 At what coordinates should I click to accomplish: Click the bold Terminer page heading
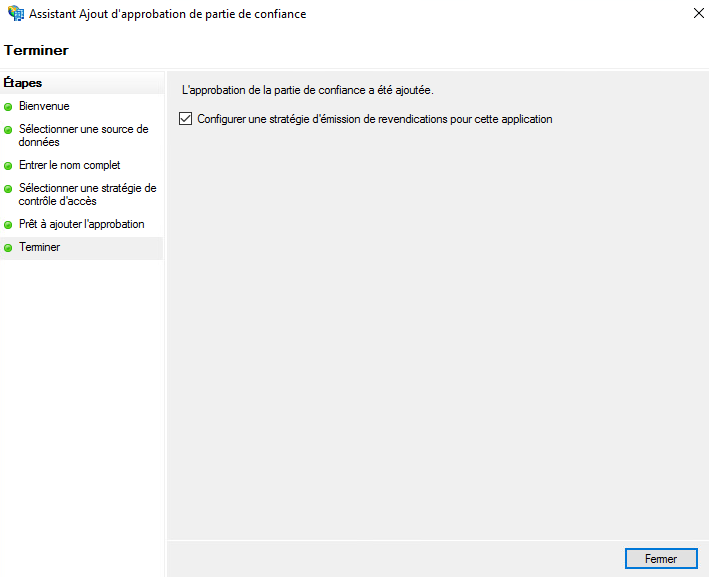pos(36,50)
